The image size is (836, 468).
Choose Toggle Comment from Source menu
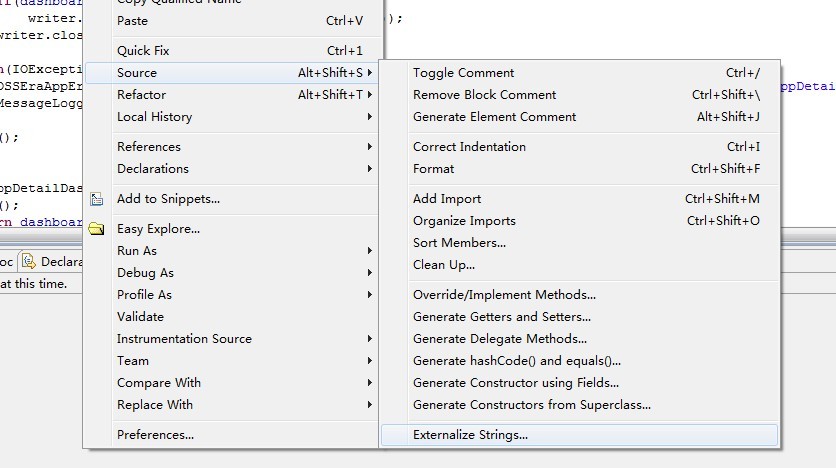(x=463, y=73)
